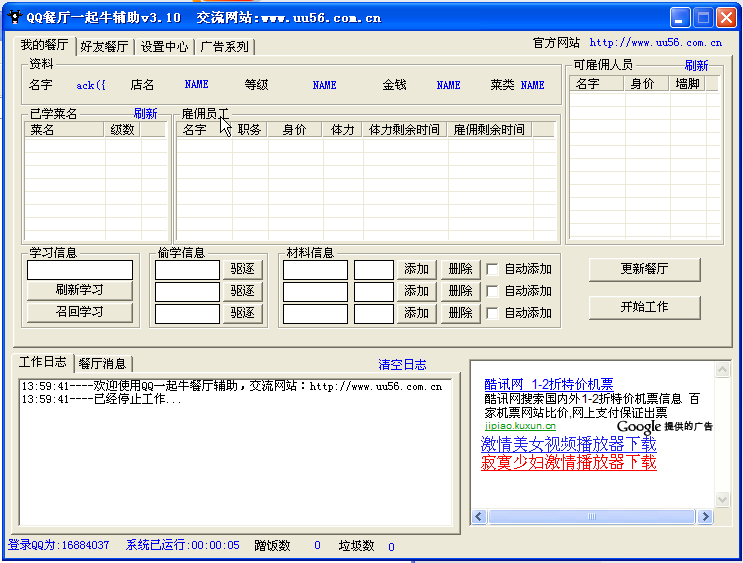Click ad panel scroll down arrow

(722, 499)
